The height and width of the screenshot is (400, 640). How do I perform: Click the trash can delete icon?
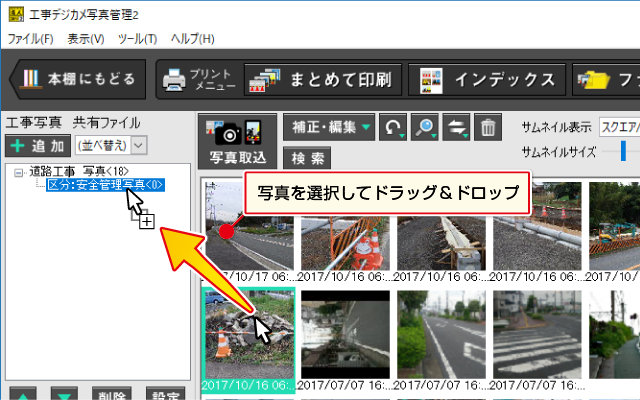tap(487, 127)
